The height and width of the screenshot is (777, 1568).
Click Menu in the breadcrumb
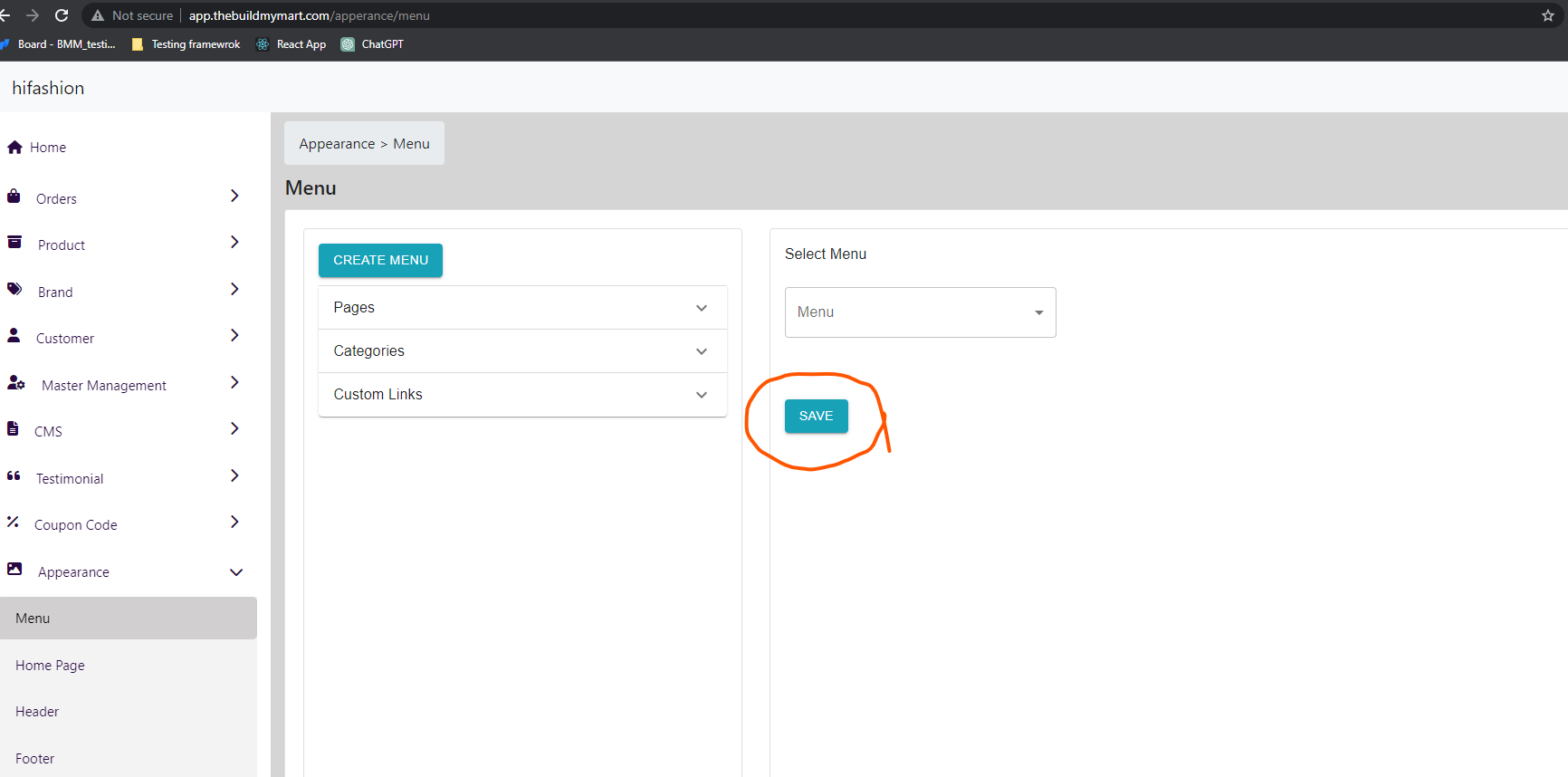411,144
